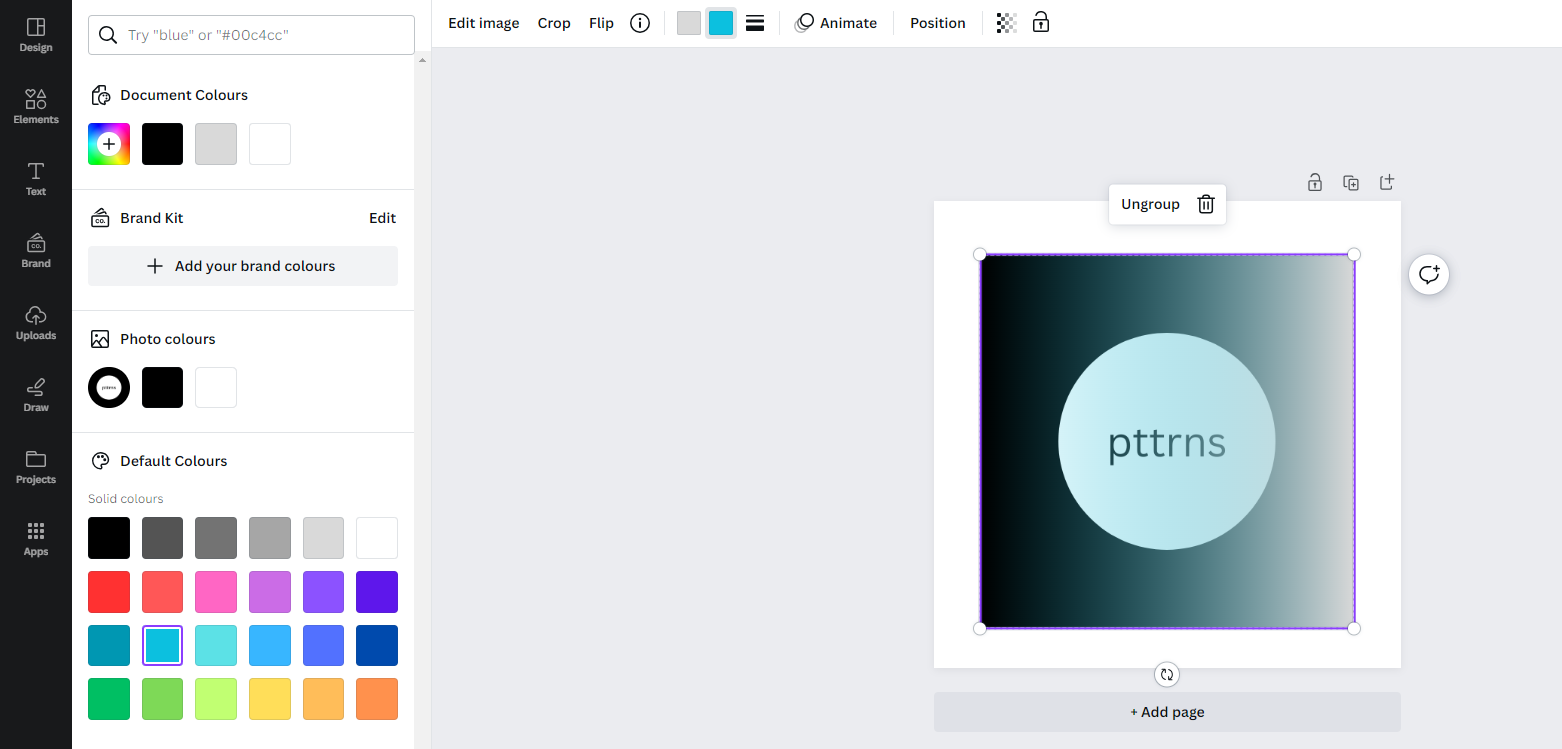
Task: Click the pttrns circle on the canvas
Action: (x=1167, y=441)
